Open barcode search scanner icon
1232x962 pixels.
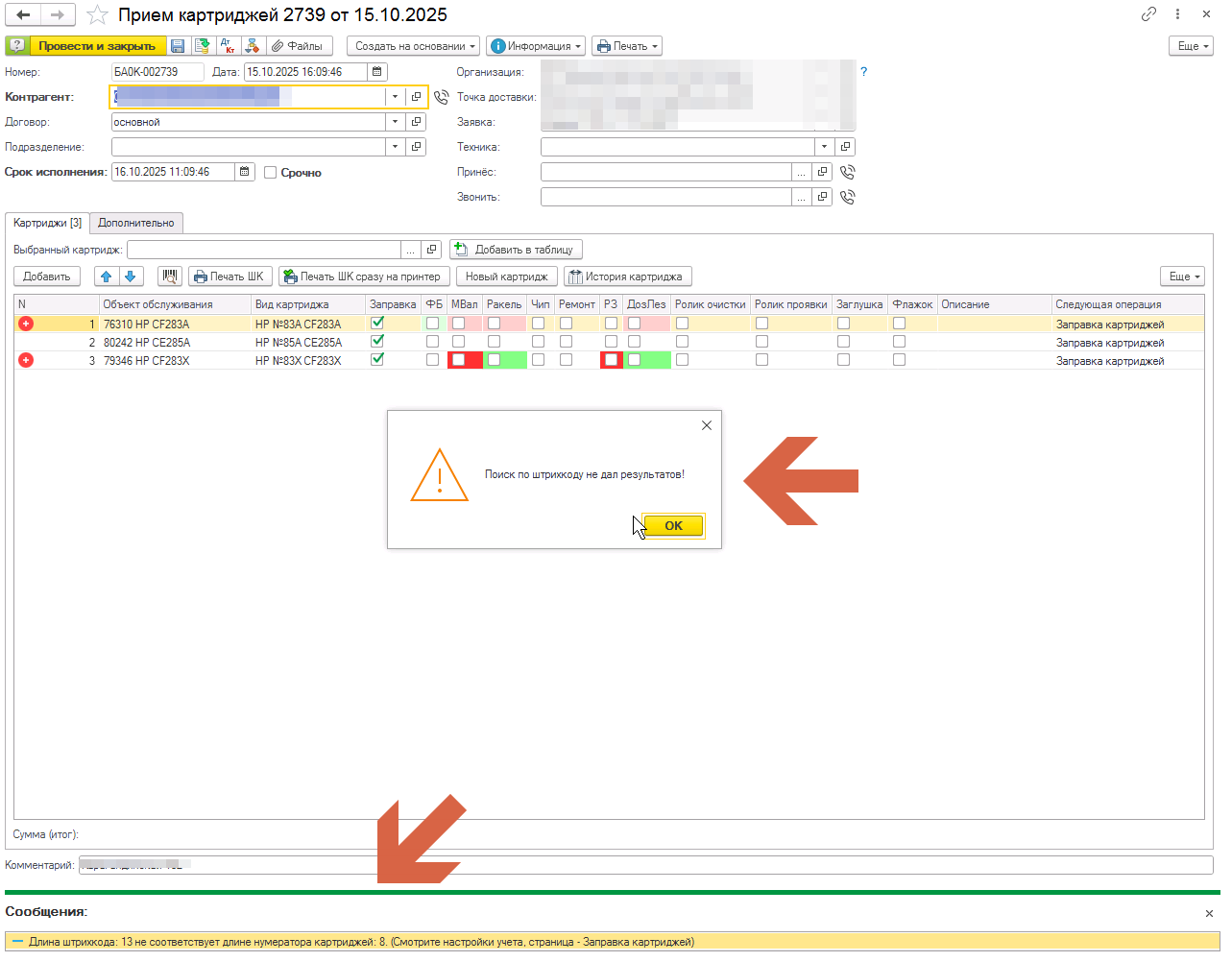tap(170, 277)
